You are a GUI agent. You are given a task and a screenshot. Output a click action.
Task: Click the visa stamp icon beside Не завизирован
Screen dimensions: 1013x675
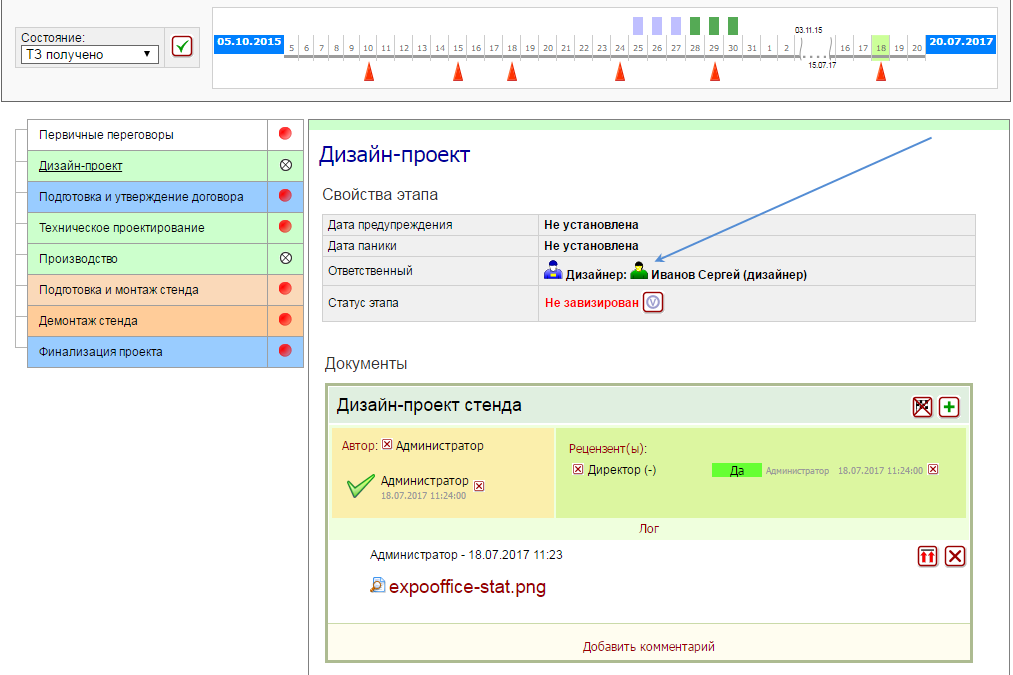(653, 302)
